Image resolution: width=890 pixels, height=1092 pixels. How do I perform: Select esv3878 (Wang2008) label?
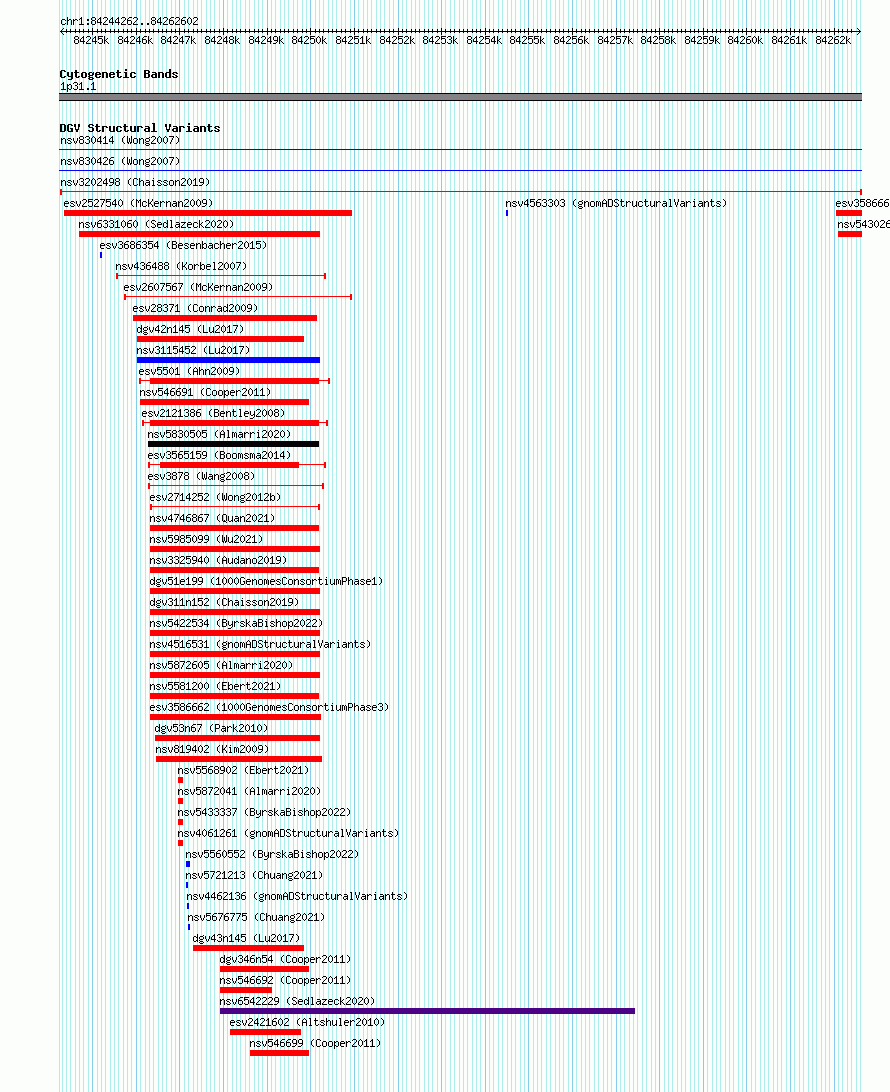click(x=201, y=476)
